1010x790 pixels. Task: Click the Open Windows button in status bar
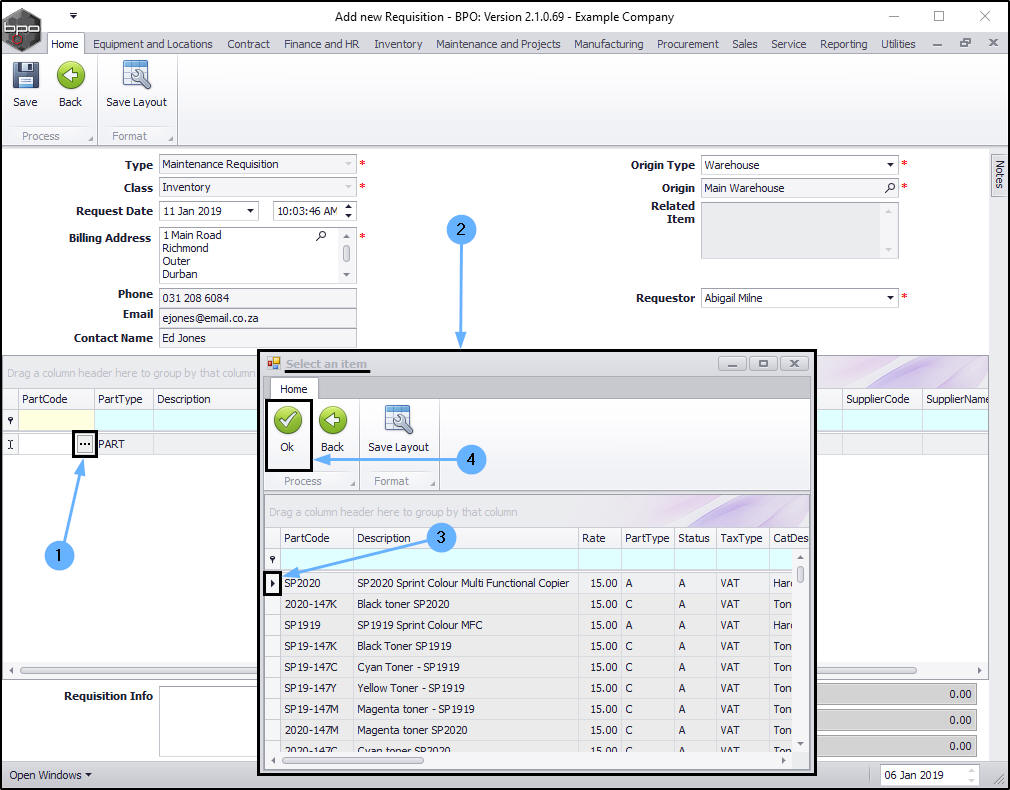50,775
